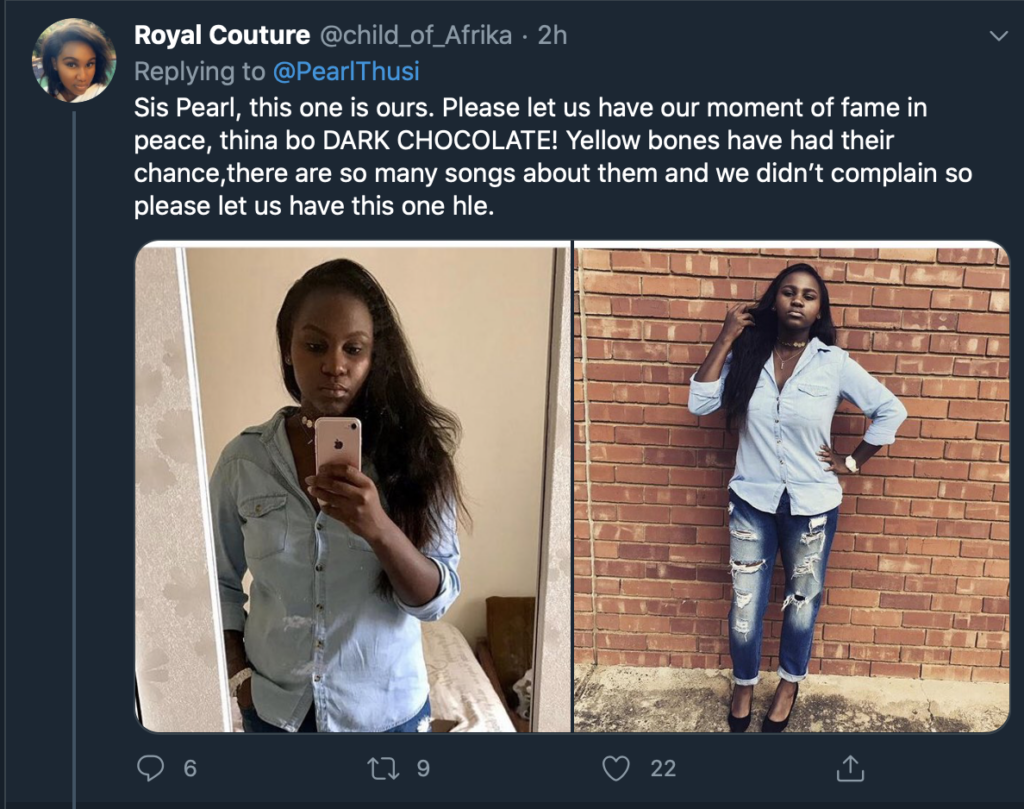
Task: View the brick wall photo
Action: 792,486
